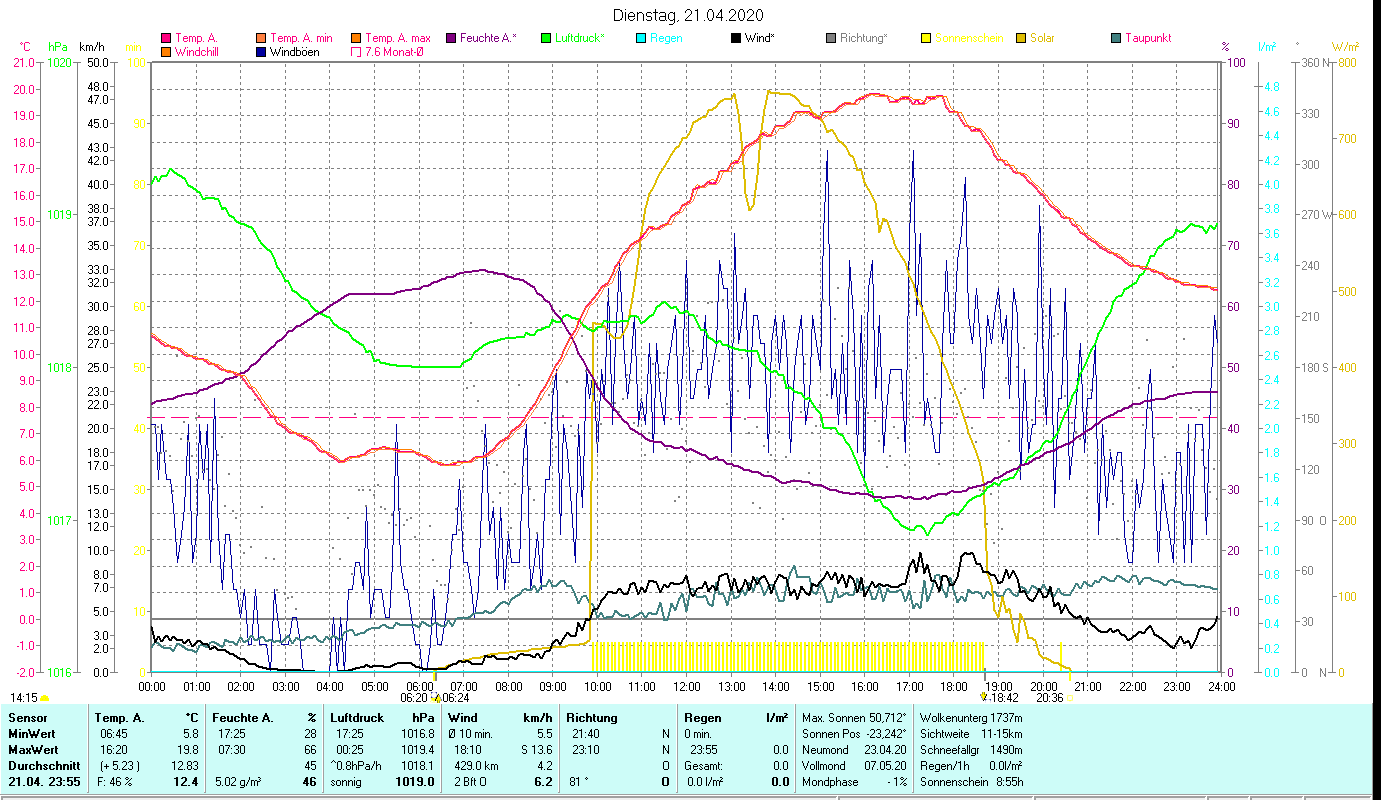This screenshot has height=800, width=1381.
Task: Click the Temp. A. magenta legend square
Action: pos(166,39)
